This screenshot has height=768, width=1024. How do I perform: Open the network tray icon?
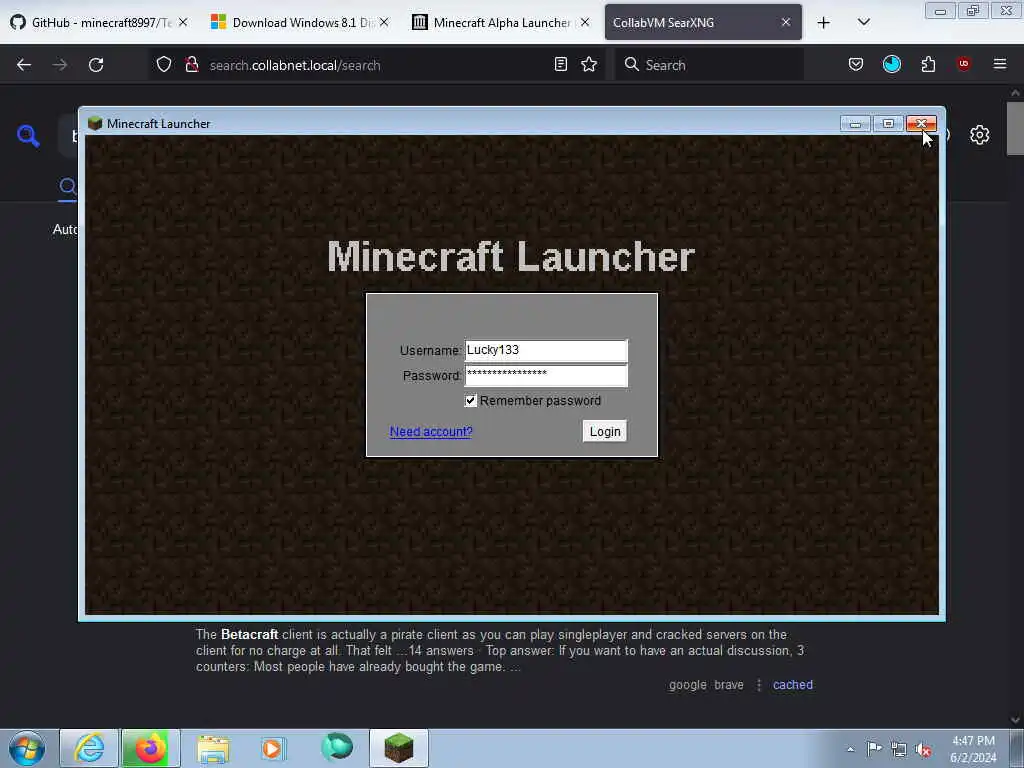point(899,749)
